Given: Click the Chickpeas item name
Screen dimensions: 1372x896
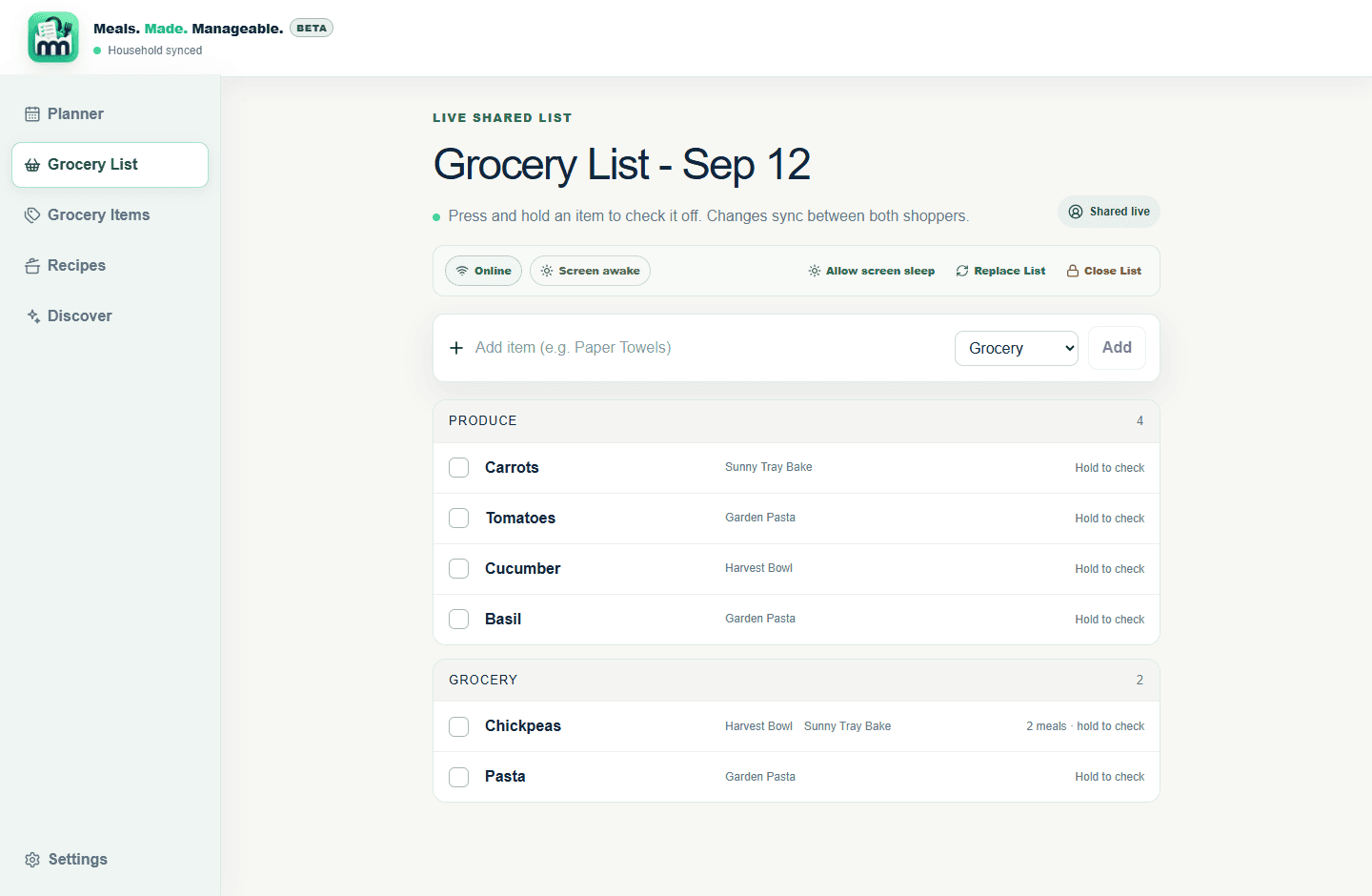Looking at the screenshot, I should 523,726.
